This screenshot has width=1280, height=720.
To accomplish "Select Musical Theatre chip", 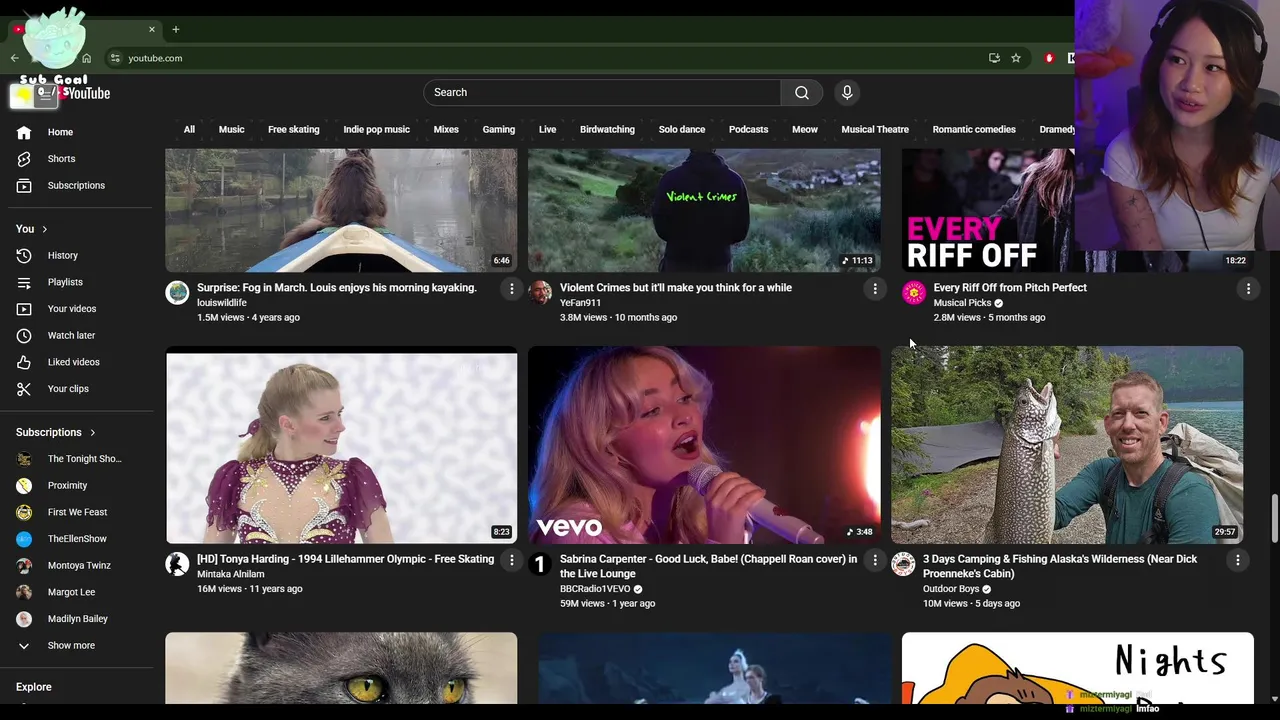I will (x=875, y=129).
